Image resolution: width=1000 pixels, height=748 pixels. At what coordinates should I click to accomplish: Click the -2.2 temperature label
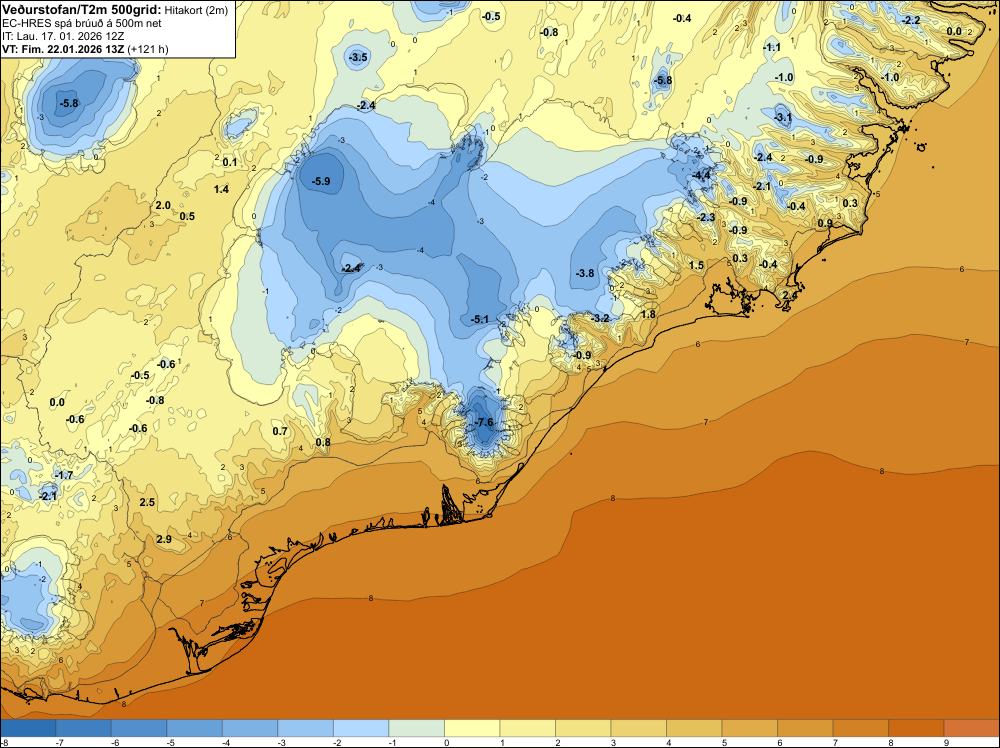tap(911, 20)
